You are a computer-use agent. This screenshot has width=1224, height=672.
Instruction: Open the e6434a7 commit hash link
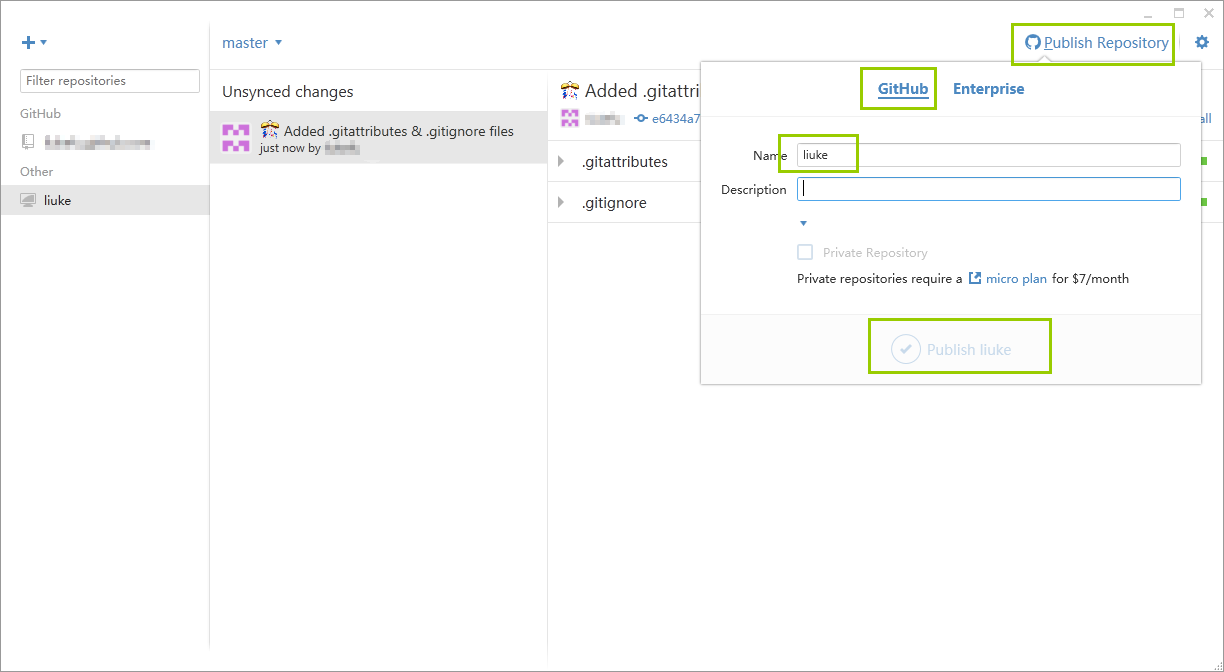676,118
